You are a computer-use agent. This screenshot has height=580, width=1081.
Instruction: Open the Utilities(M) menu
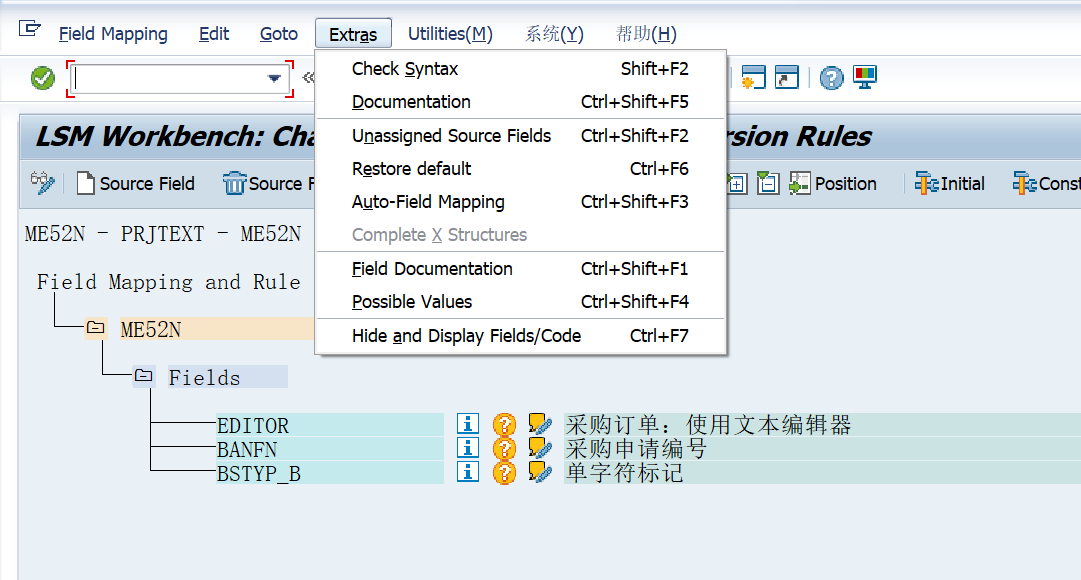point(450,34)
